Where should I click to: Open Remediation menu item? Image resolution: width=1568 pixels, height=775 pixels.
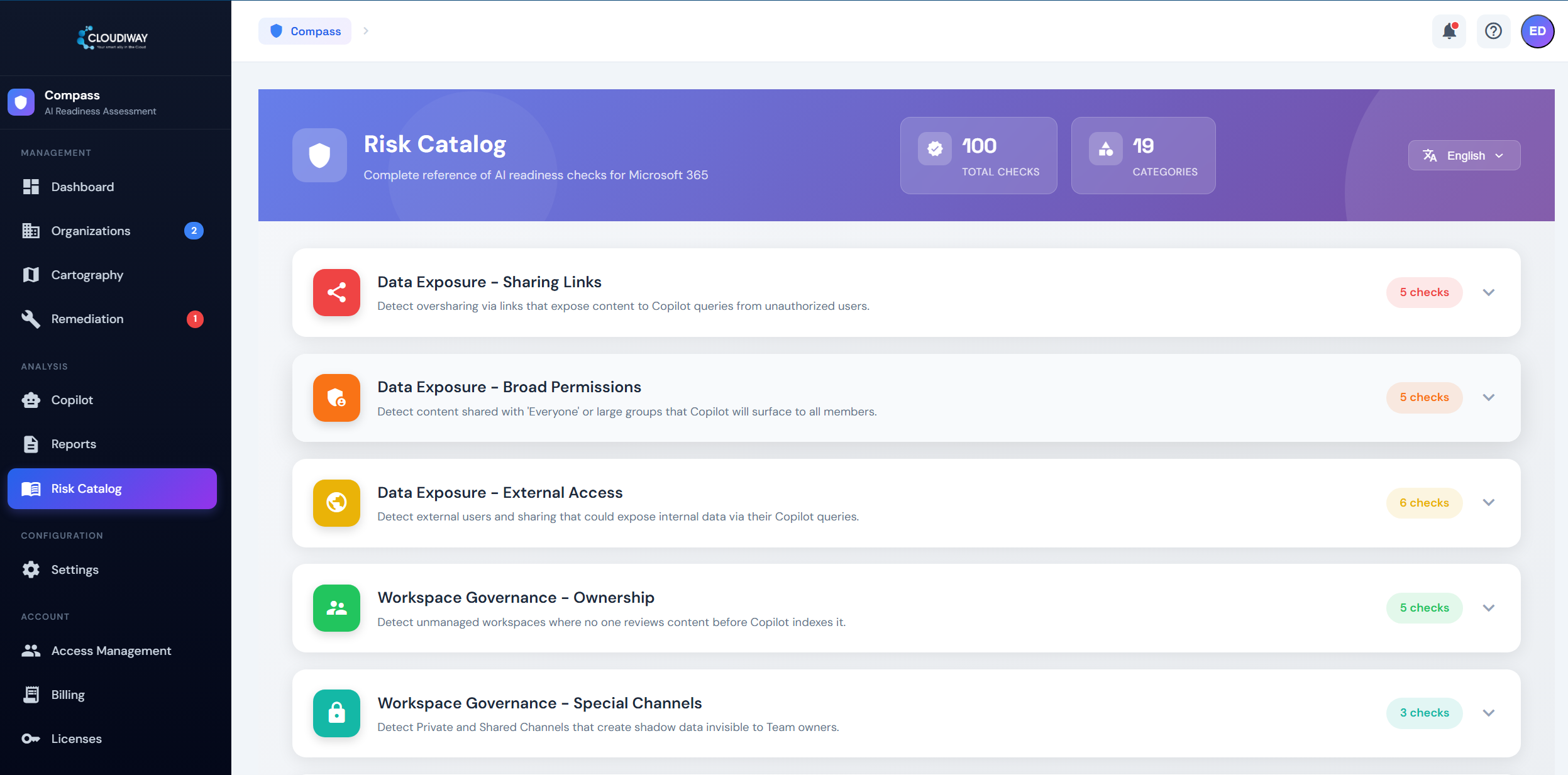pyautogui.click(x=112, y=319)
